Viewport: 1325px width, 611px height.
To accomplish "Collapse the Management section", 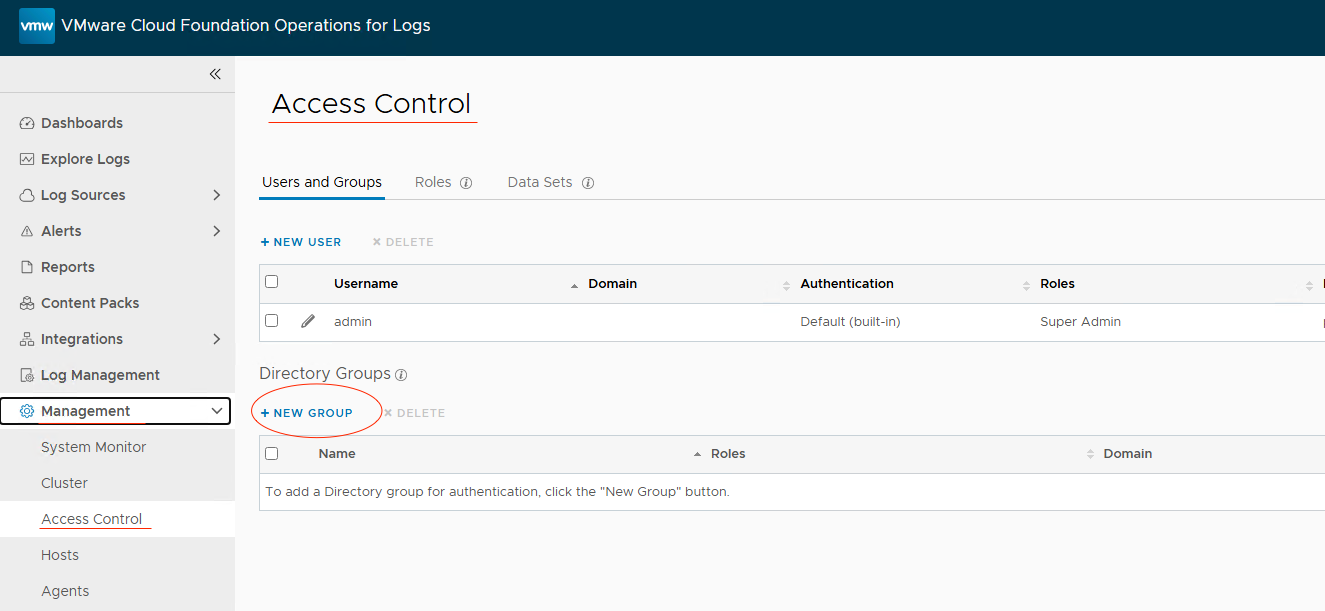I will click(x=217, y=411).
